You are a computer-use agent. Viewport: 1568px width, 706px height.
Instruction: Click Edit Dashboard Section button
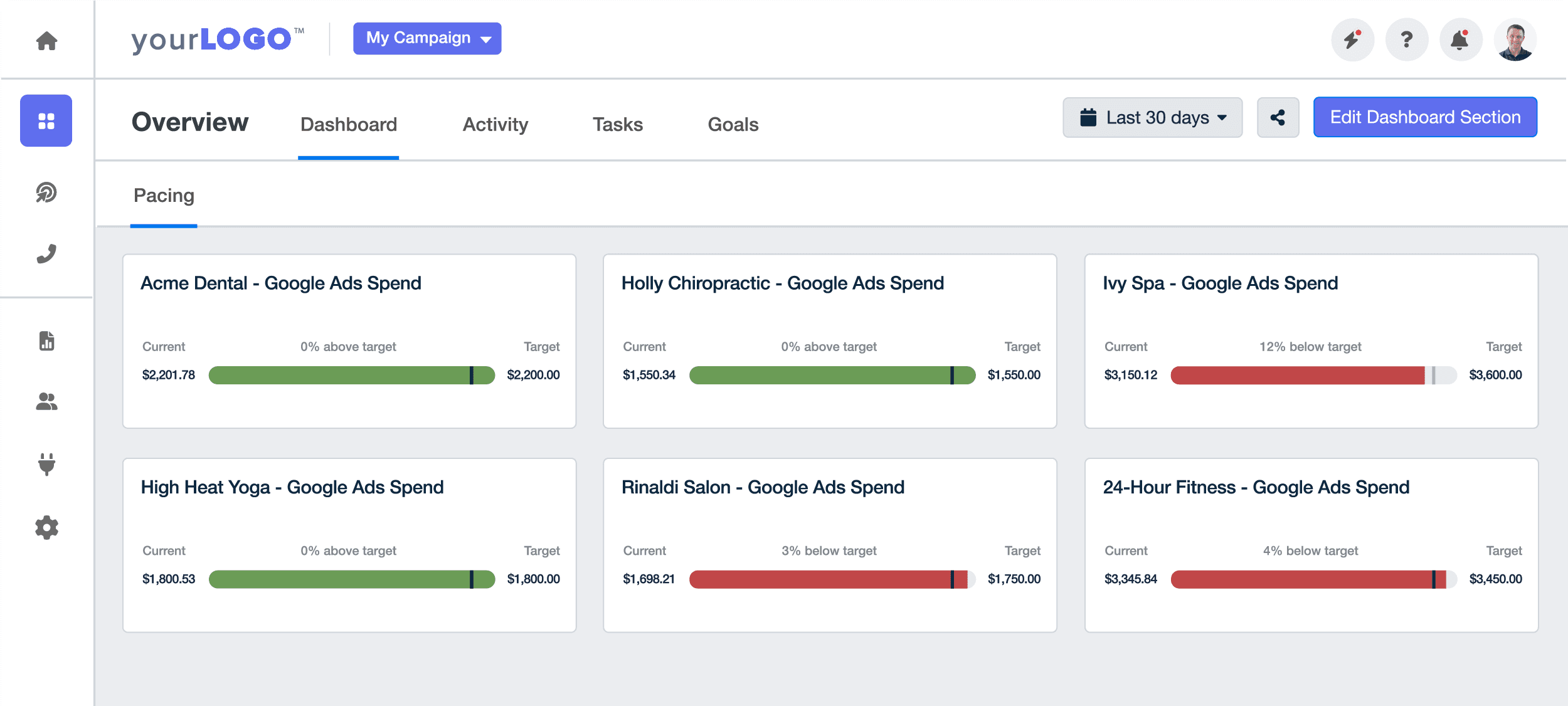pyautogui.click(x=1424, y=117)
